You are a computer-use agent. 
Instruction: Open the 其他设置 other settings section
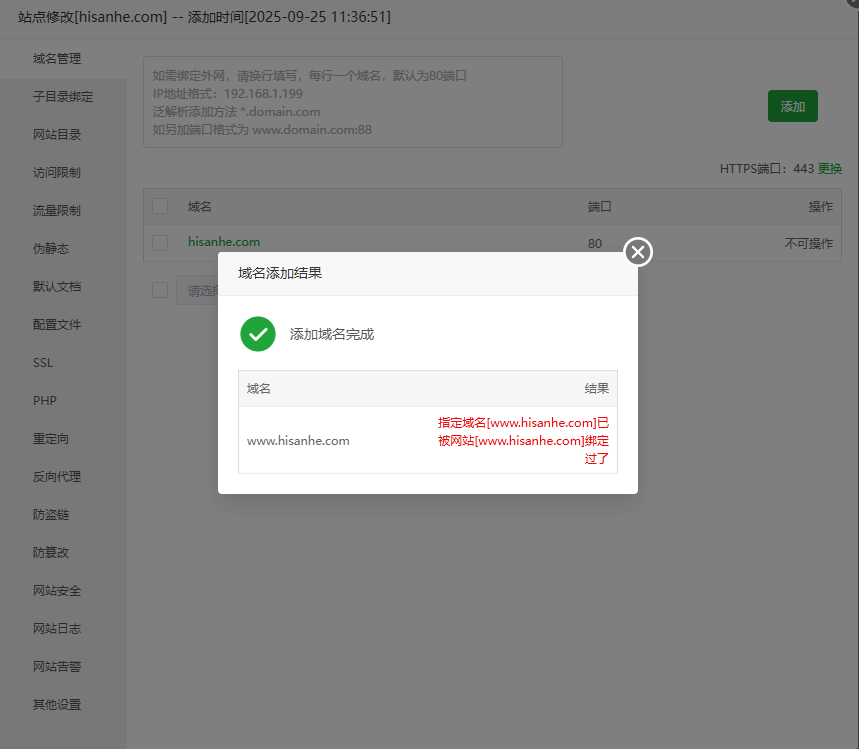[56, 704]
